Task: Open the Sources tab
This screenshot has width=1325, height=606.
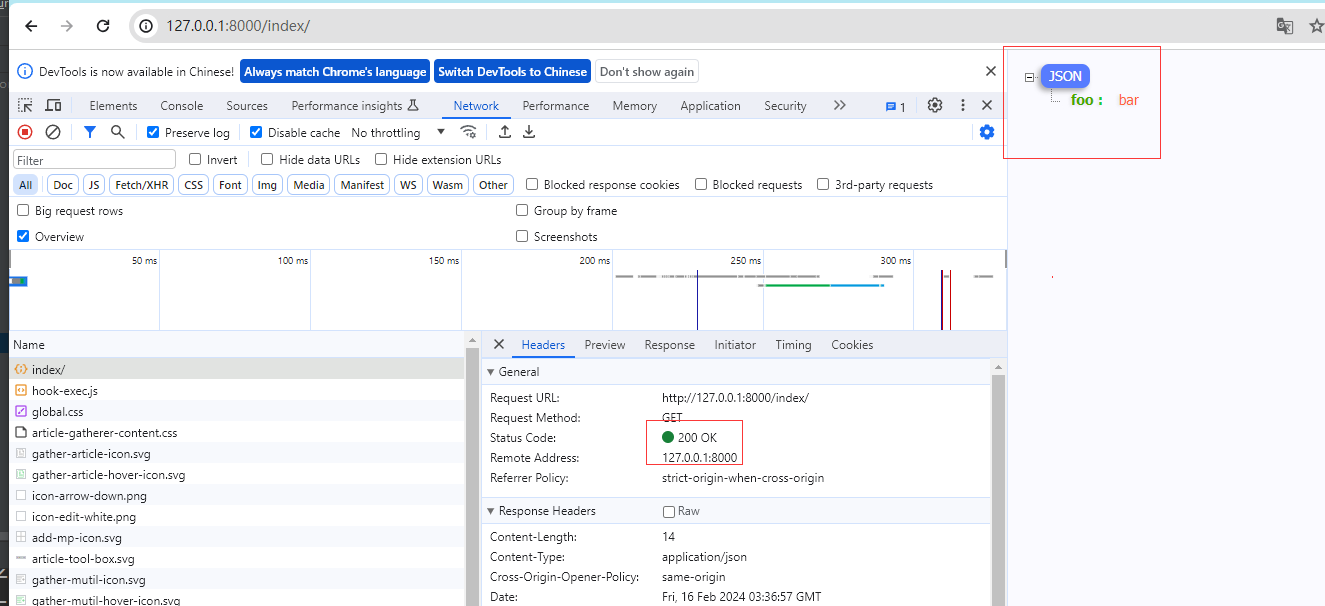Action: pyautogui.click(x=247, y=106)
